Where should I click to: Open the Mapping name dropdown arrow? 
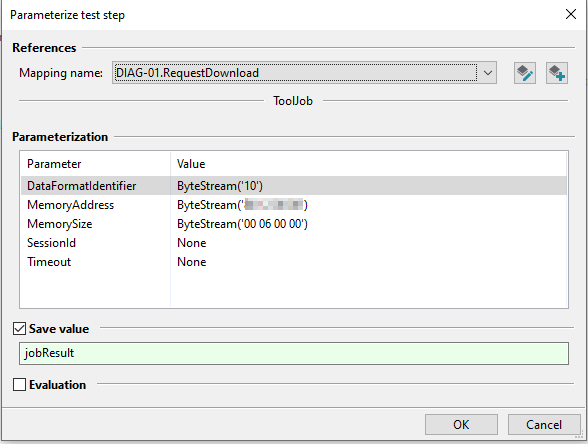pyautogui.click(x=488, y=73)
